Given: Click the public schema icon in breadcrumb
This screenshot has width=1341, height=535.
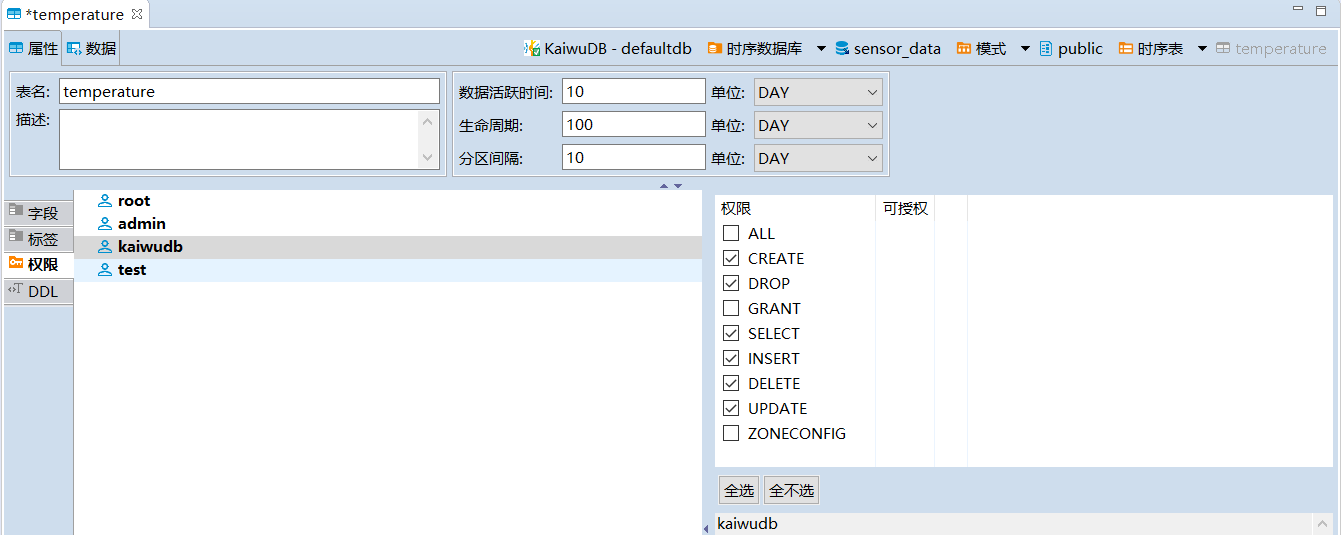Looking at the screenshot, I should 1046,48.
